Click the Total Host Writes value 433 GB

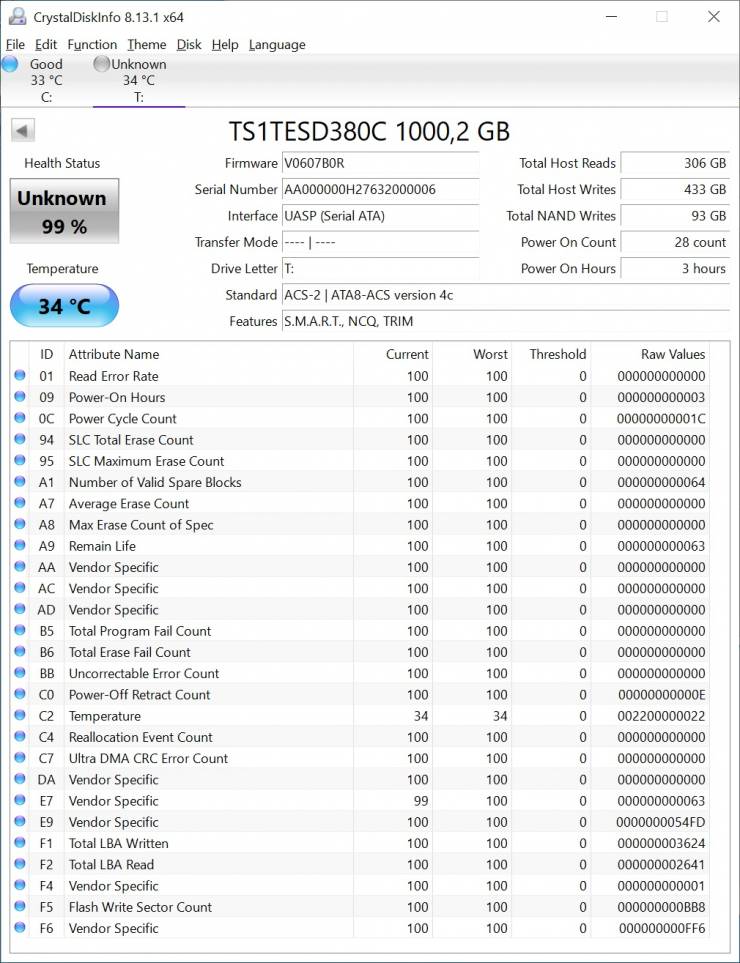click(x=675, y=189)
